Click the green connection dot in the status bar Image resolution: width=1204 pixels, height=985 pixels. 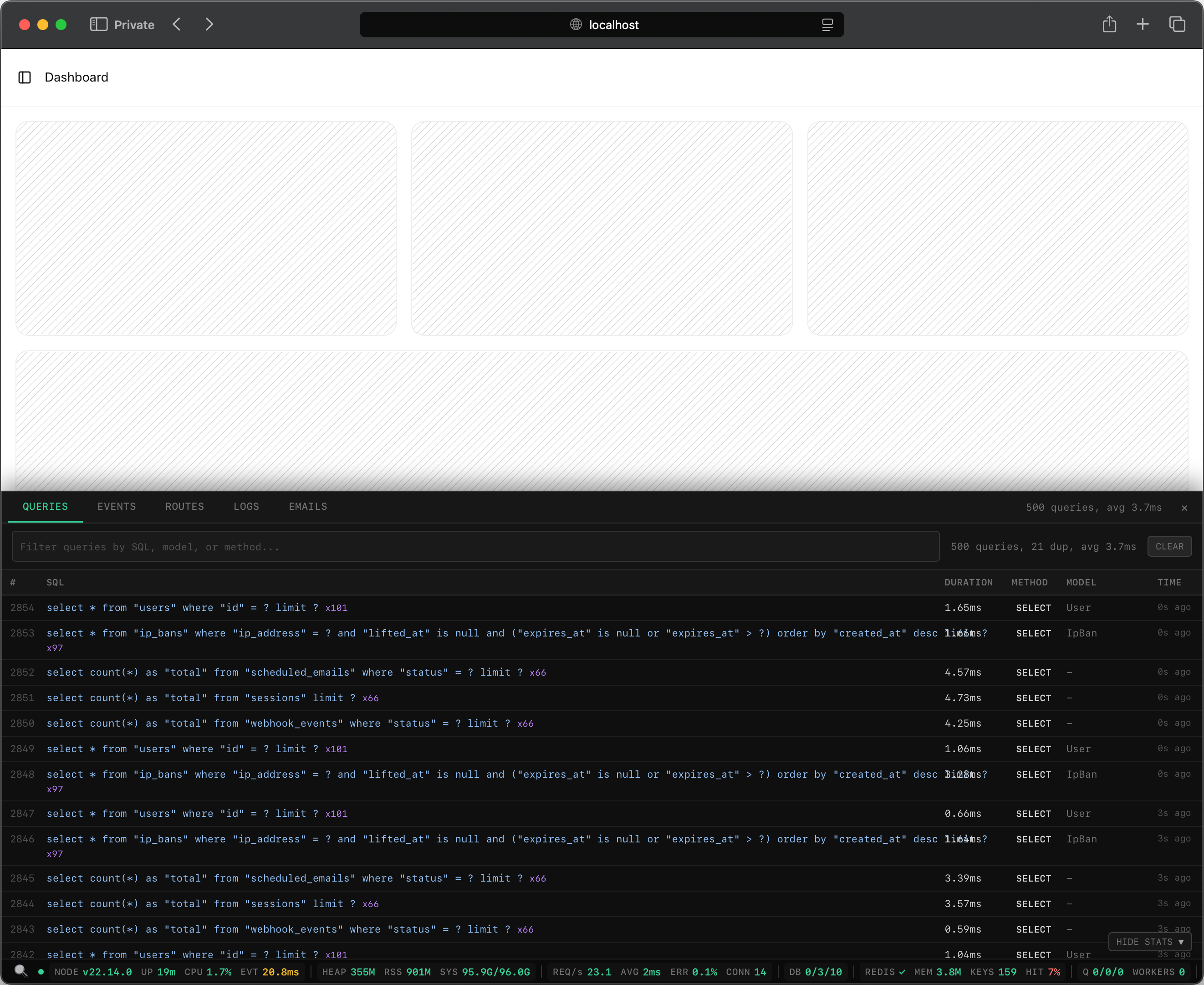(x=40, y=971)
